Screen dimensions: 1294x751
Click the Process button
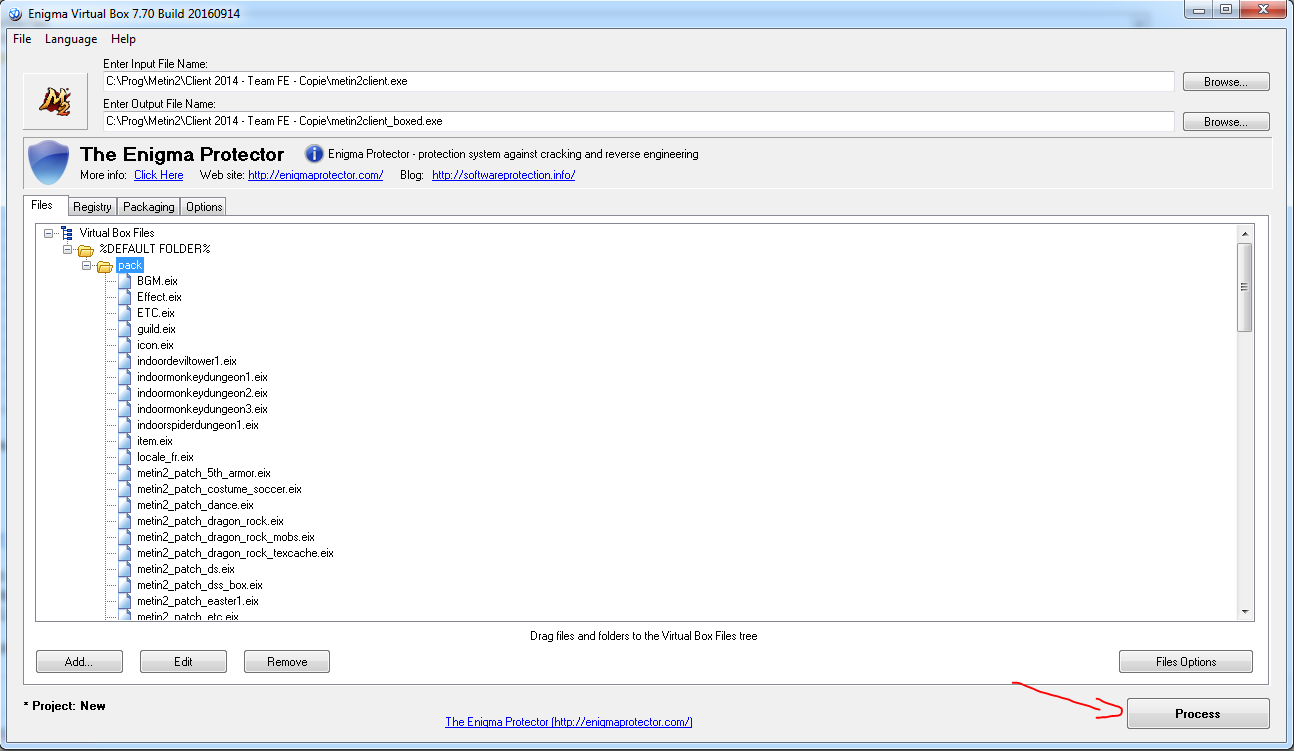(x=1198, y=714)
